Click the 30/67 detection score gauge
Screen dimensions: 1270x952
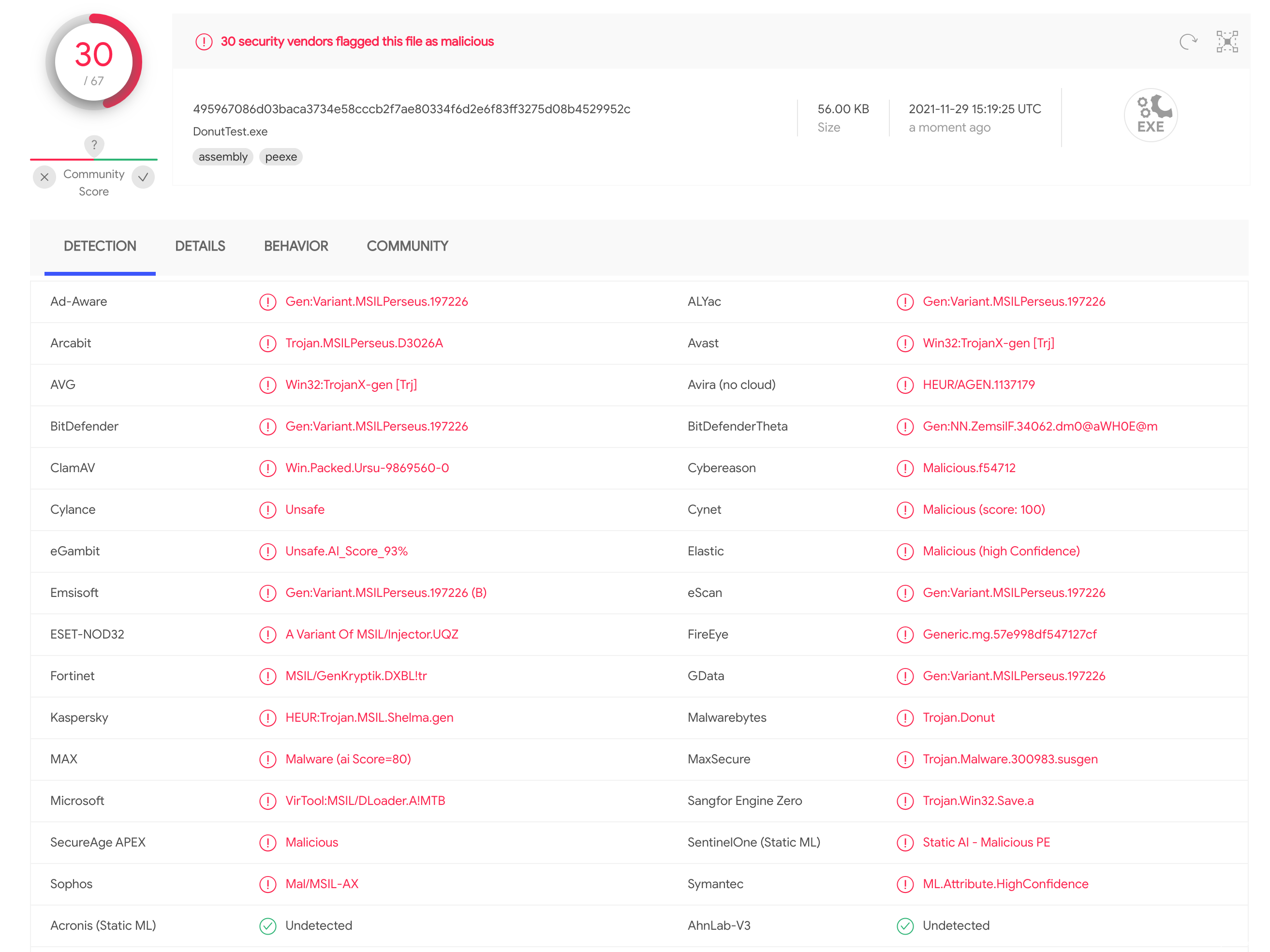point(94,62)
